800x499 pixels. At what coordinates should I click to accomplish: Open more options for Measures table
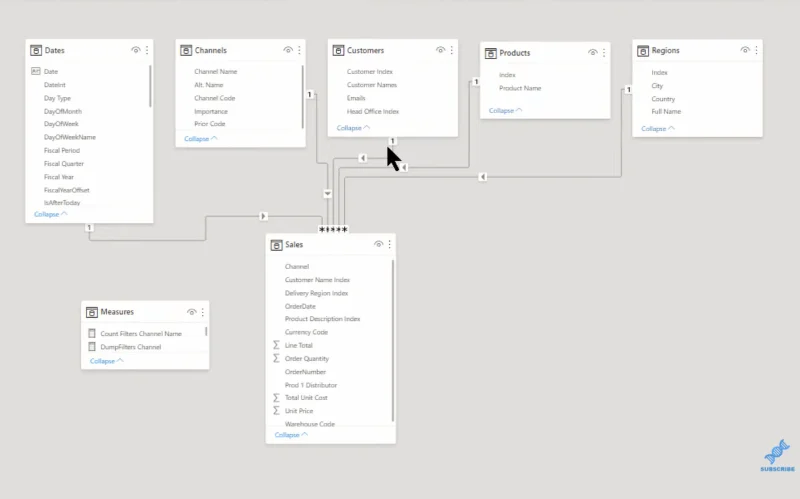(x=203, y=312)
